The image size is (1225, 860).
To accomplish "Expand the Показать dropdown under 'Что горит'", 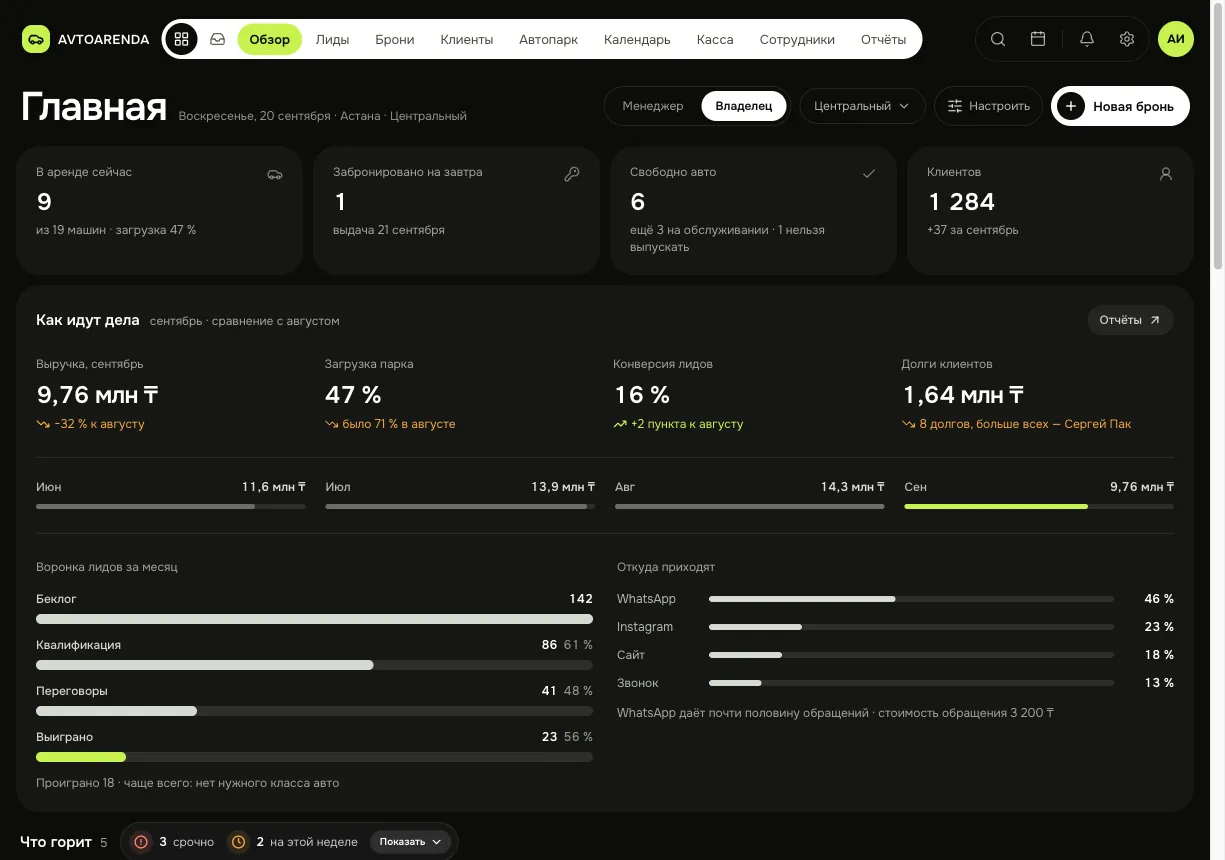I will coord(410,842).
